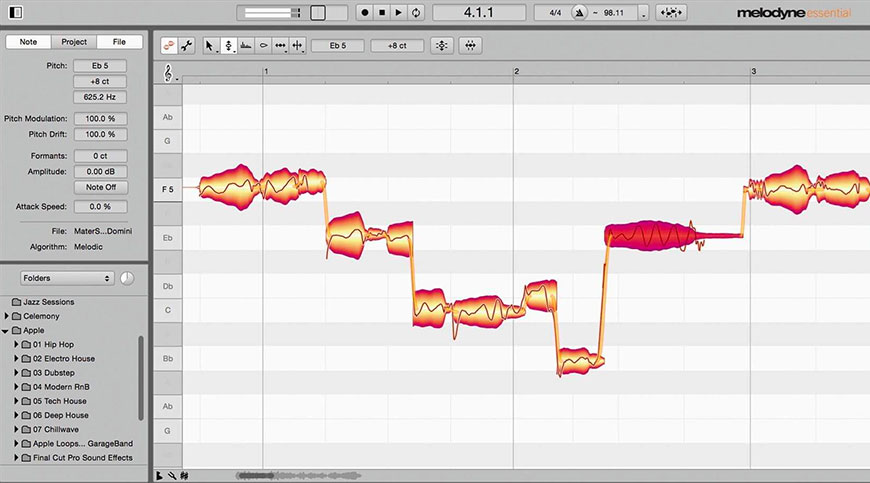870x483 pixels.
Task: Select the main arrow tool
Action: (x=210, y=46)
